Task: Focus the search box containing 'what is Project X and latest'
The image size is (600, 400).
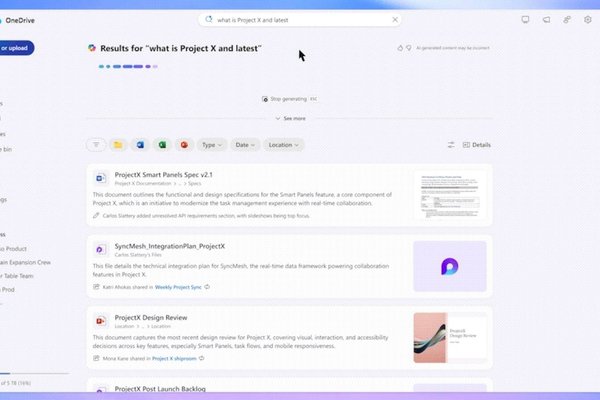Action: click(300, 20)
